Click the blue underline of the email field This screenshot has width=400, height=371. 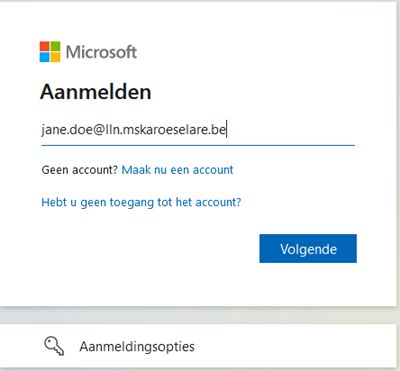tap(198, 145)
